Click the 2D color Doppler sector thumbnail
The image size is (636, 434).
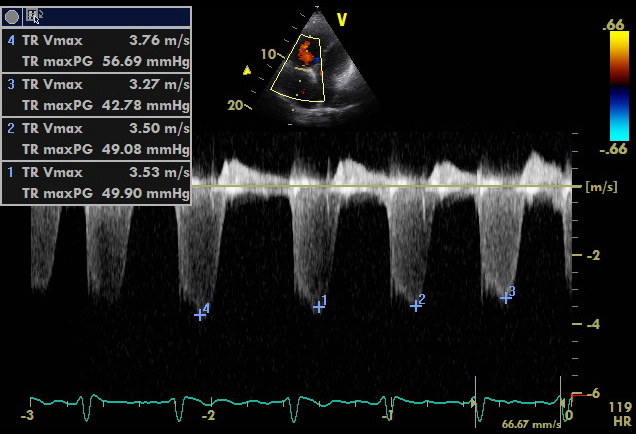pyautogui.click(x=312, y=68)
